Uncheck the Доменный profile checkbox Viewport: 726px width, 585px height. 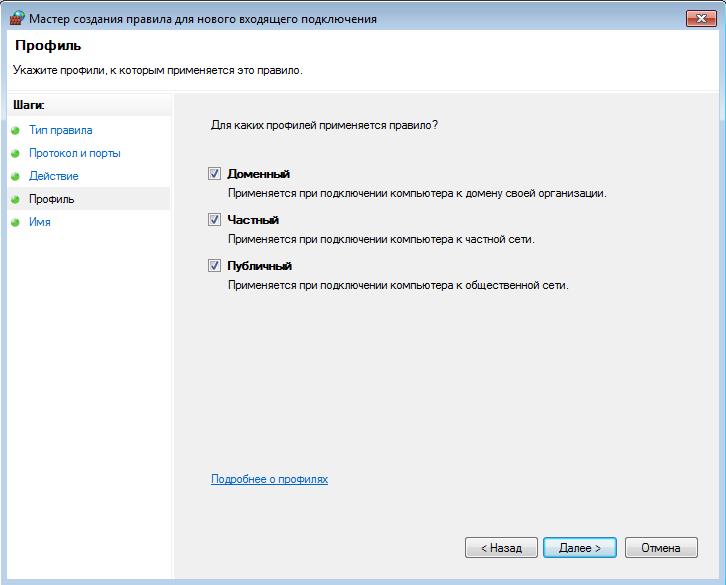[214, 174]
